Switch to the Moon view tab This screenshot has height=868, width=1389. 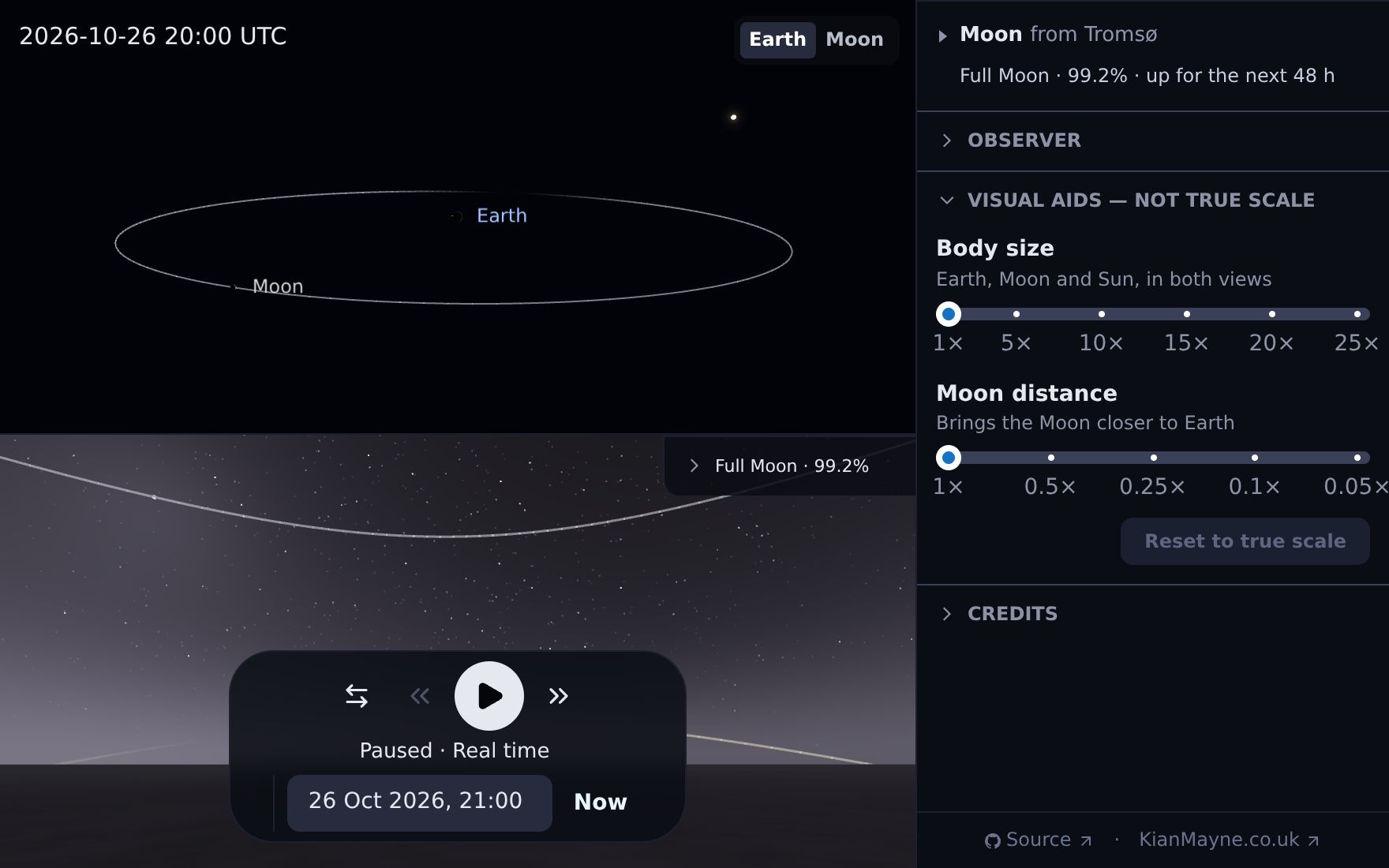pyautogui.click(x=855, y=39)
